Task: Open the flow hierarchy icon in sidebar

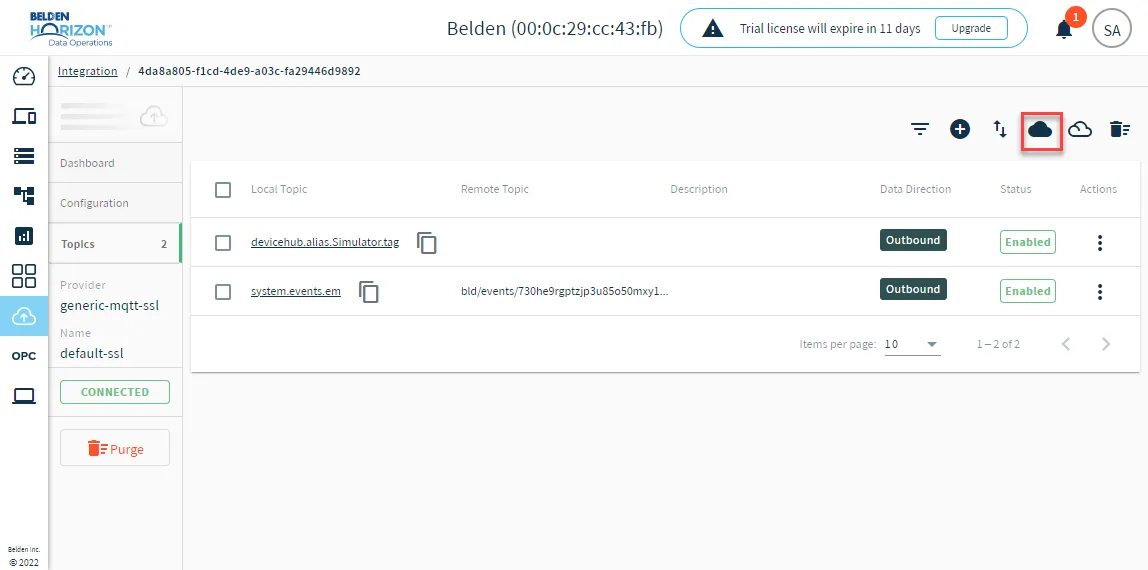Action: [x=24, y=195]
